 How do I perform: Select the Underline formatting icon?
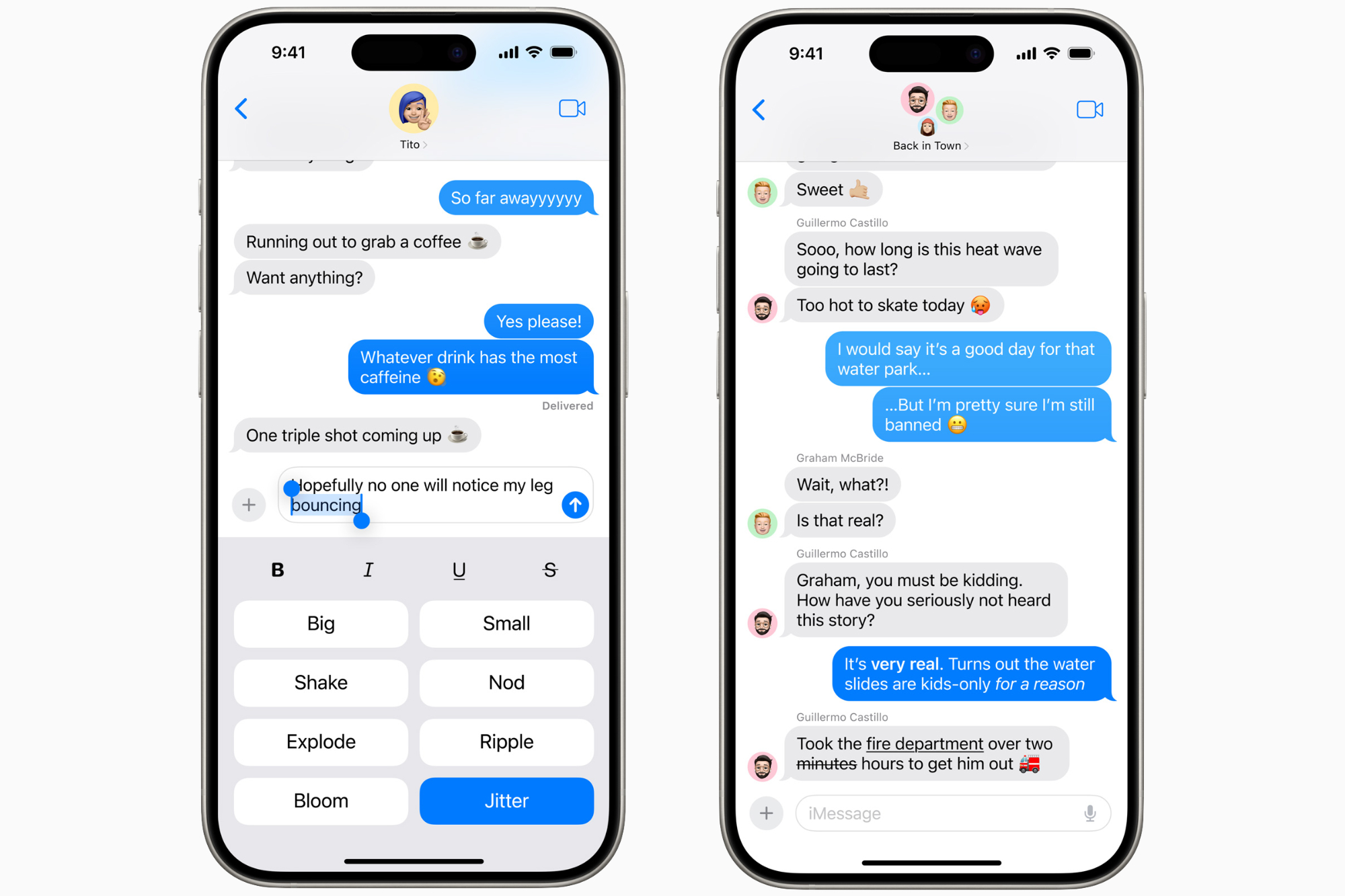[460, 569]
